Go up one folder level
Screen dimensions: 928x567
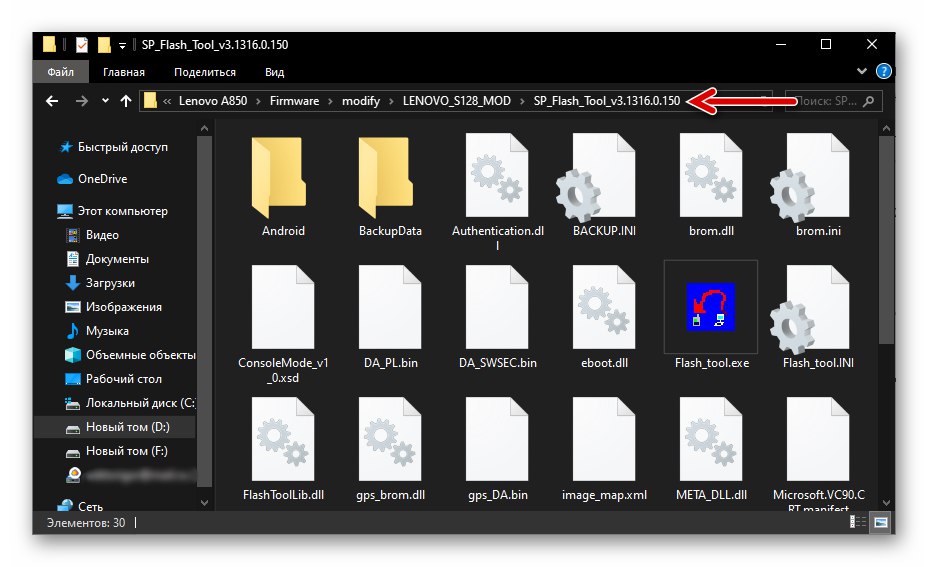click(125, 101)
